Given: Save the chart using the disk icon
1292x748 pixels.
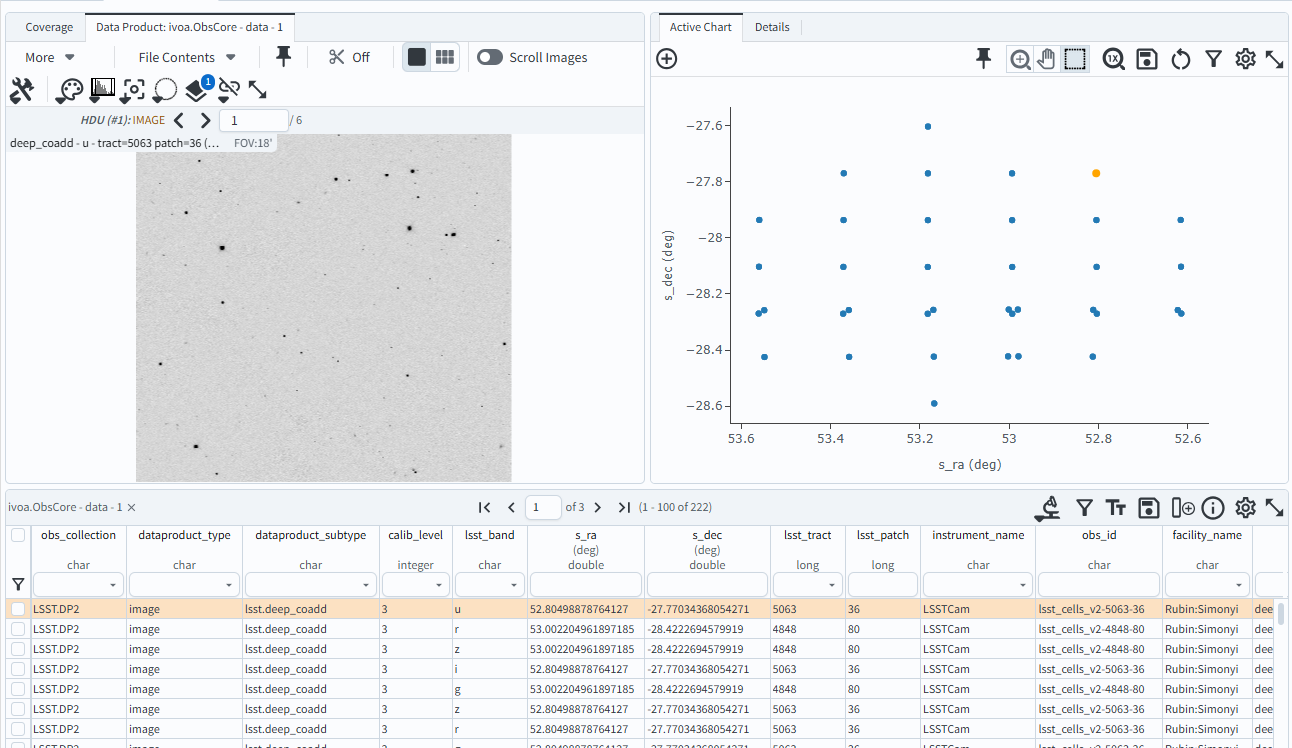Looking at the screenshot, I should pyautogui.click(x=1147, y=59).
